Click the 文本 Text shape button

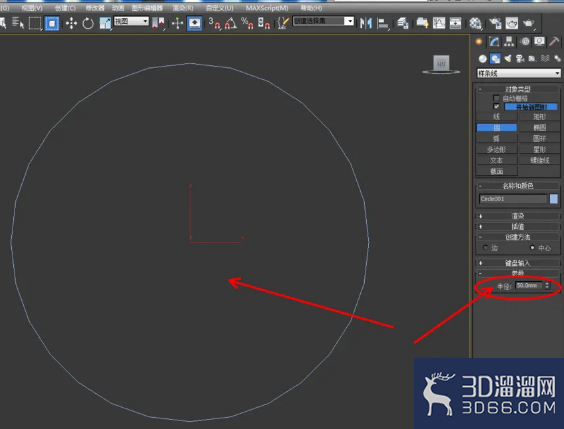coord(497,160)
